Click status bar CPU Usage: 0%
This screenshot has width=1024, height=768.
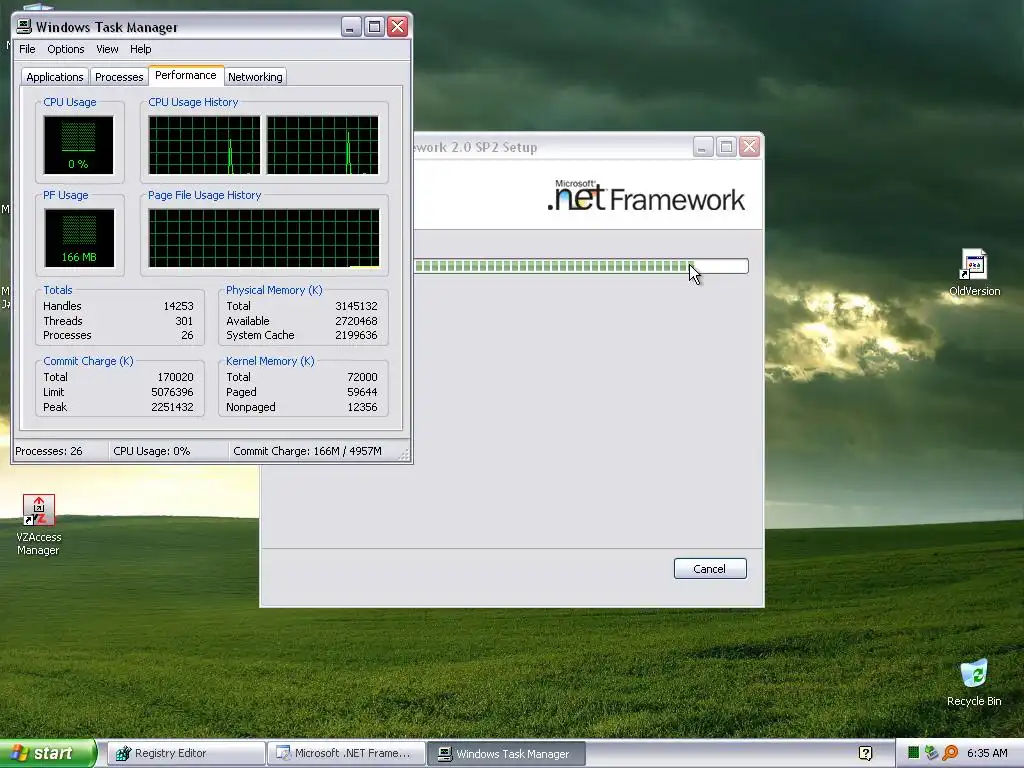tap(152, 451)
